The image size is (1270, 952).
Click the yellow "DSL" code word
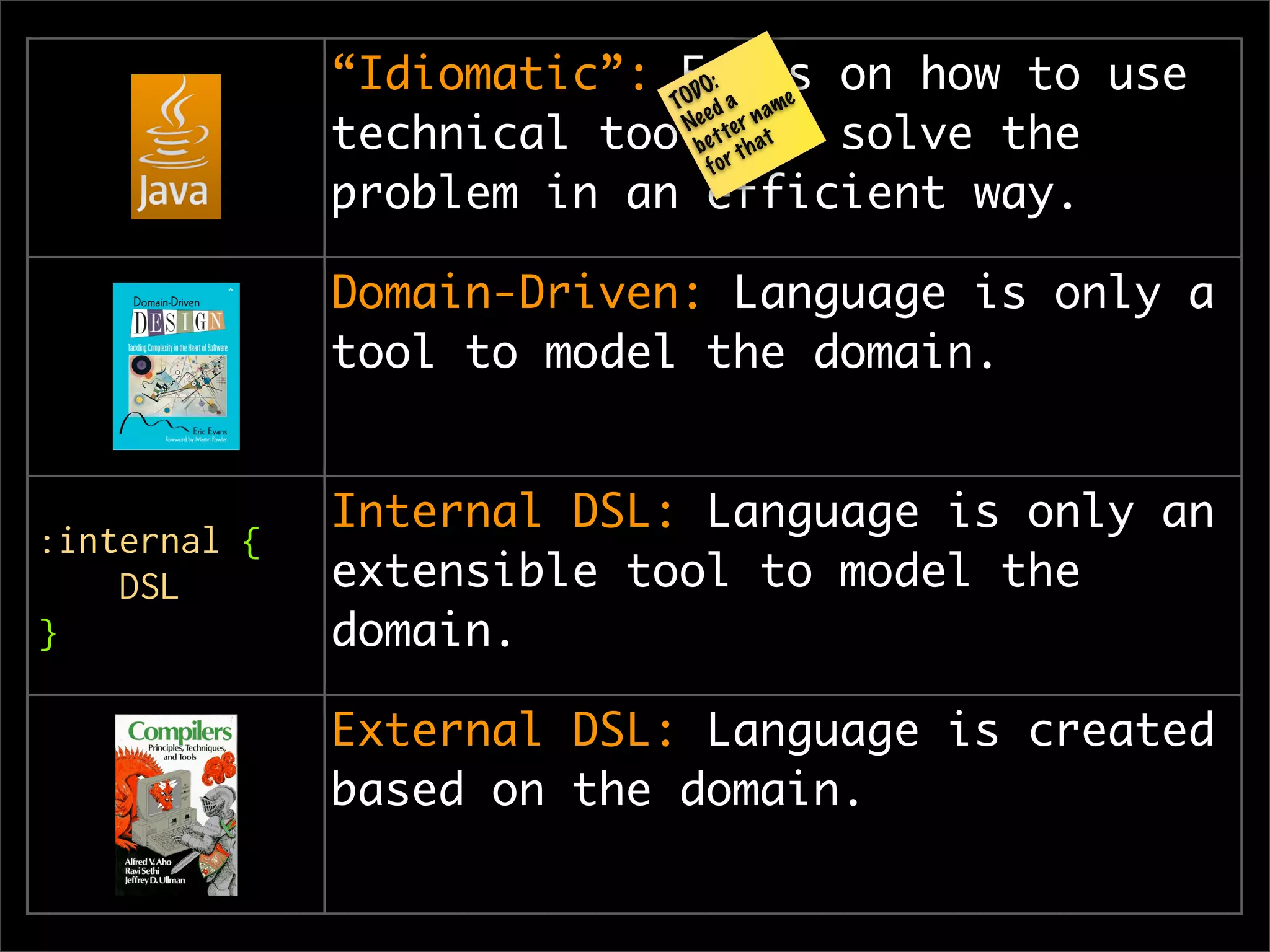(149, 587)
